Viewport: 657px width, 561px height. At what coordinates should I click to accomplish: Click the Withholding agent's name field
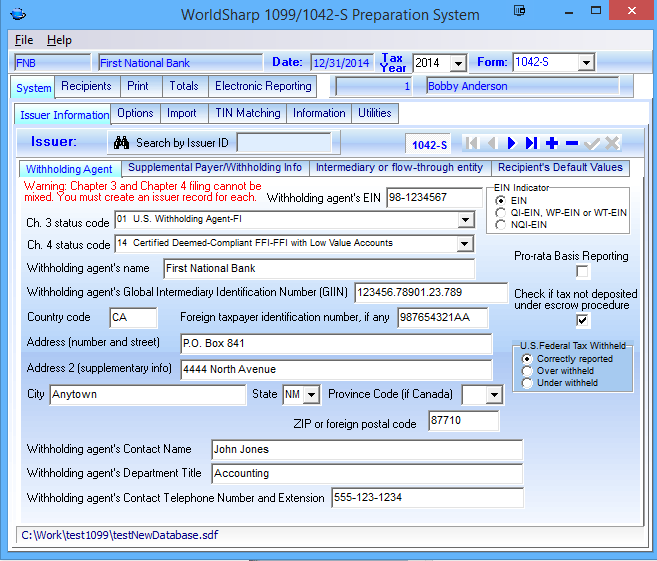coord(318,268)
